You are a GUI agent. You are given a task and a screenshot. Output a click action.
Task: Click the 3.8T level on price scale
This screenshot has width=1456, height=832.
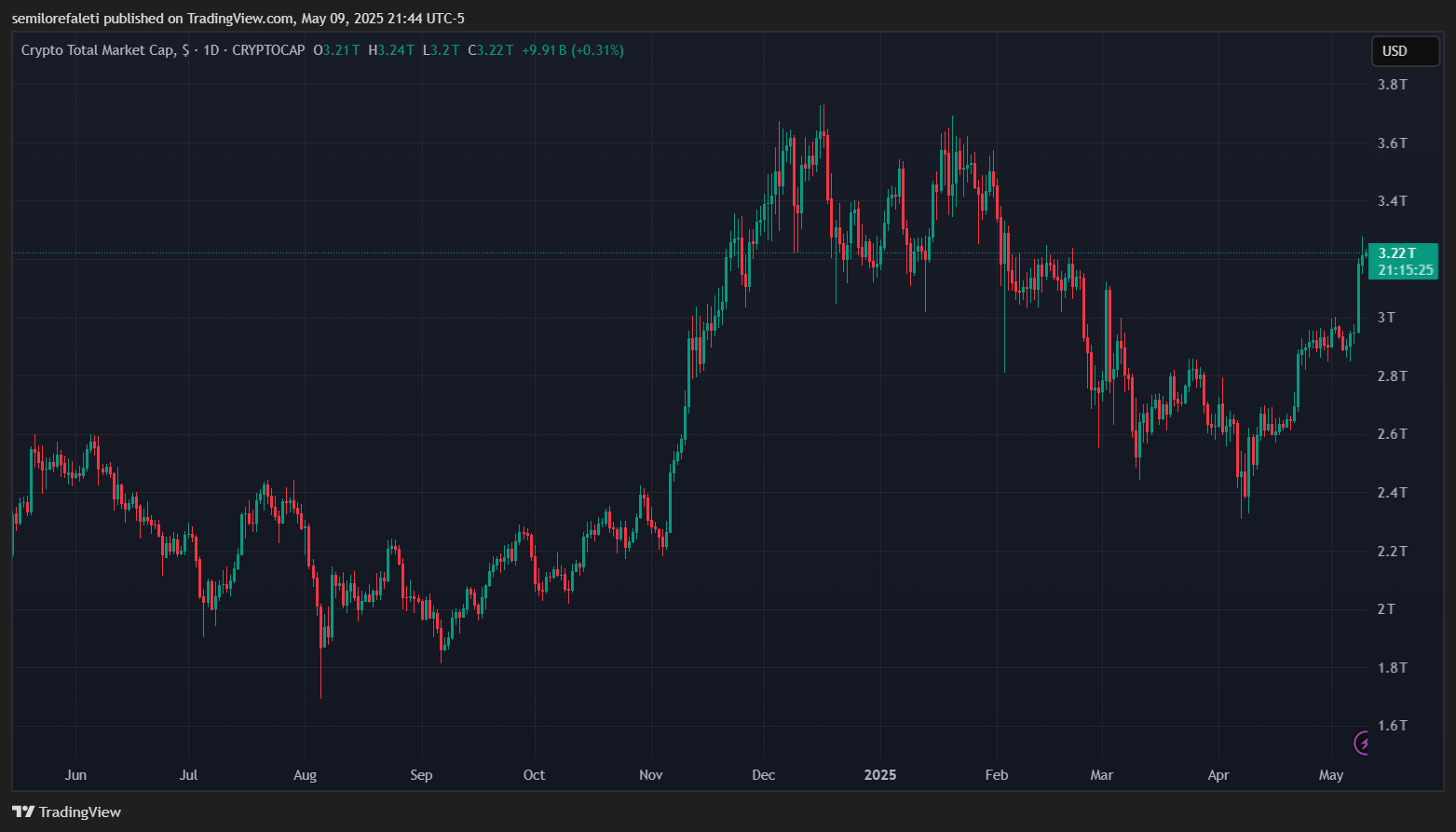(1393, 85)
